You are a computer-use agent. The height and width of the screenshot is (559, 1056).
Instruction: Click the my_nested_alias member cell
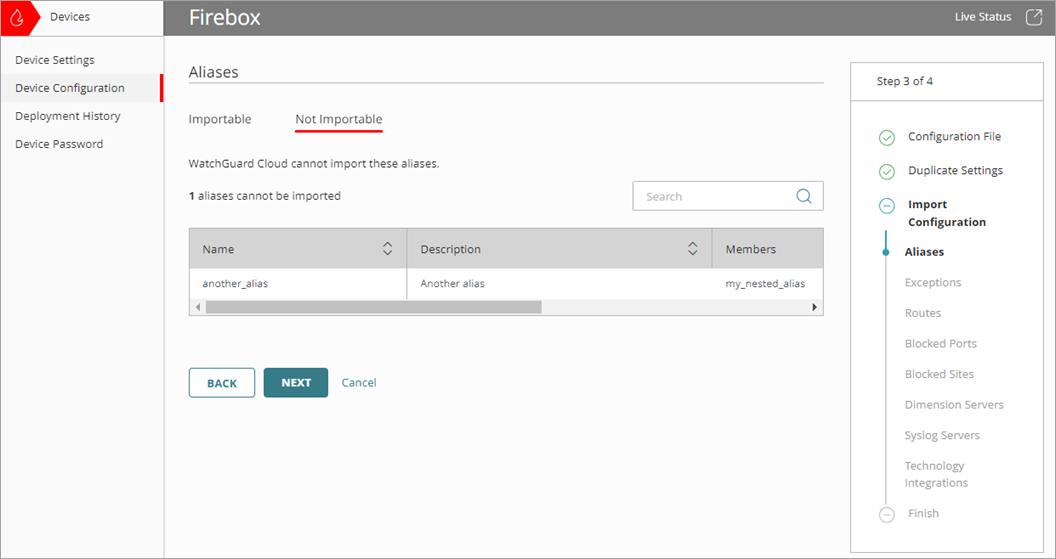click(765, 284)
